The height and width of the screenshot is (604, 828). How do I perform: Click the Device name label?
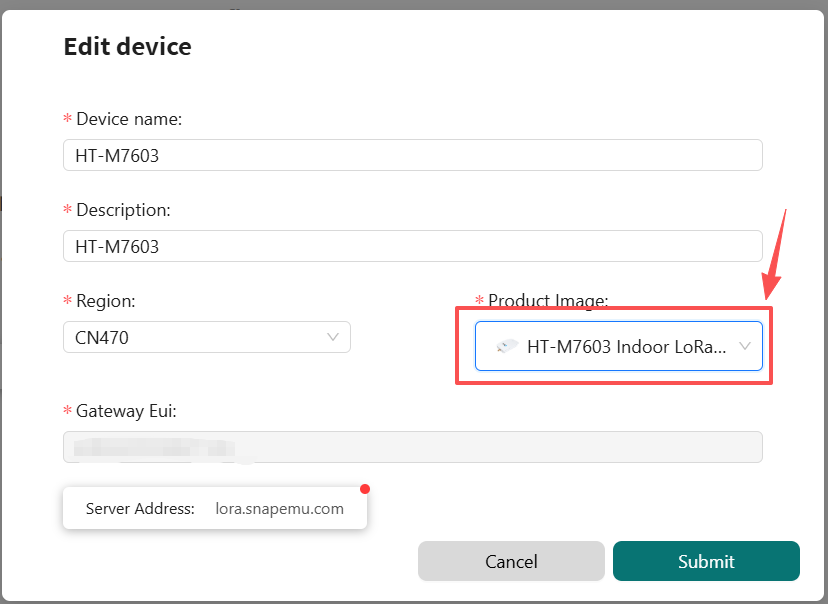128,119
